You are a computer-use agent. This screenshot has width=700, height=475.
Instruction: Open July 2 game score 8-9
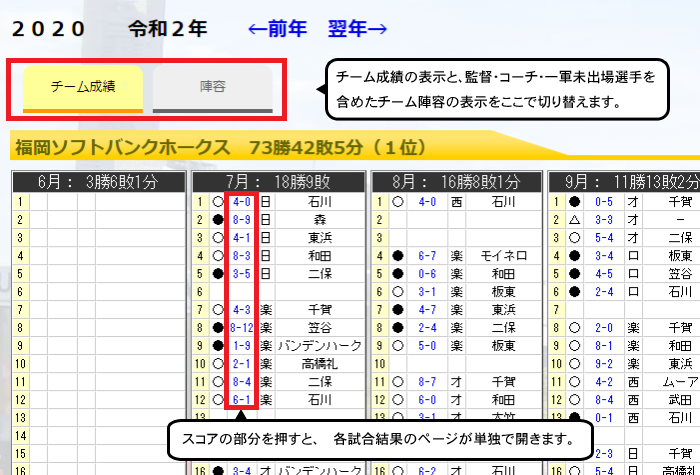(x=242, y=220)
